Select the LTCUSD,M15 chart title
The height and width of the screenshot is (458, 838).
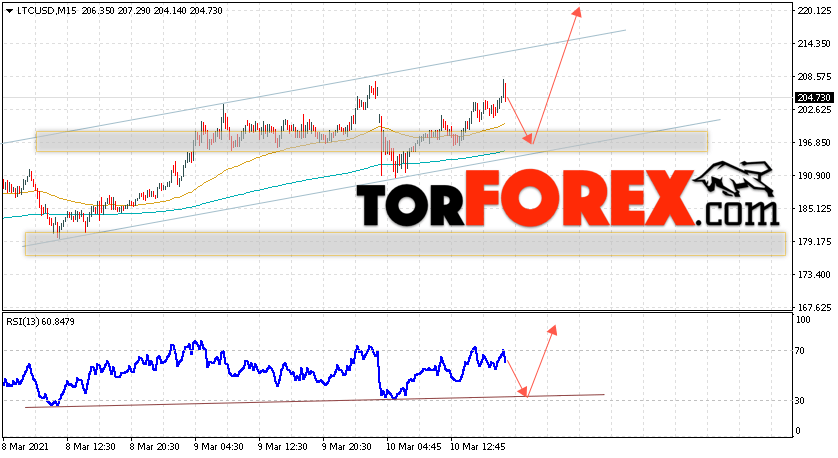(x=46, y=11)
